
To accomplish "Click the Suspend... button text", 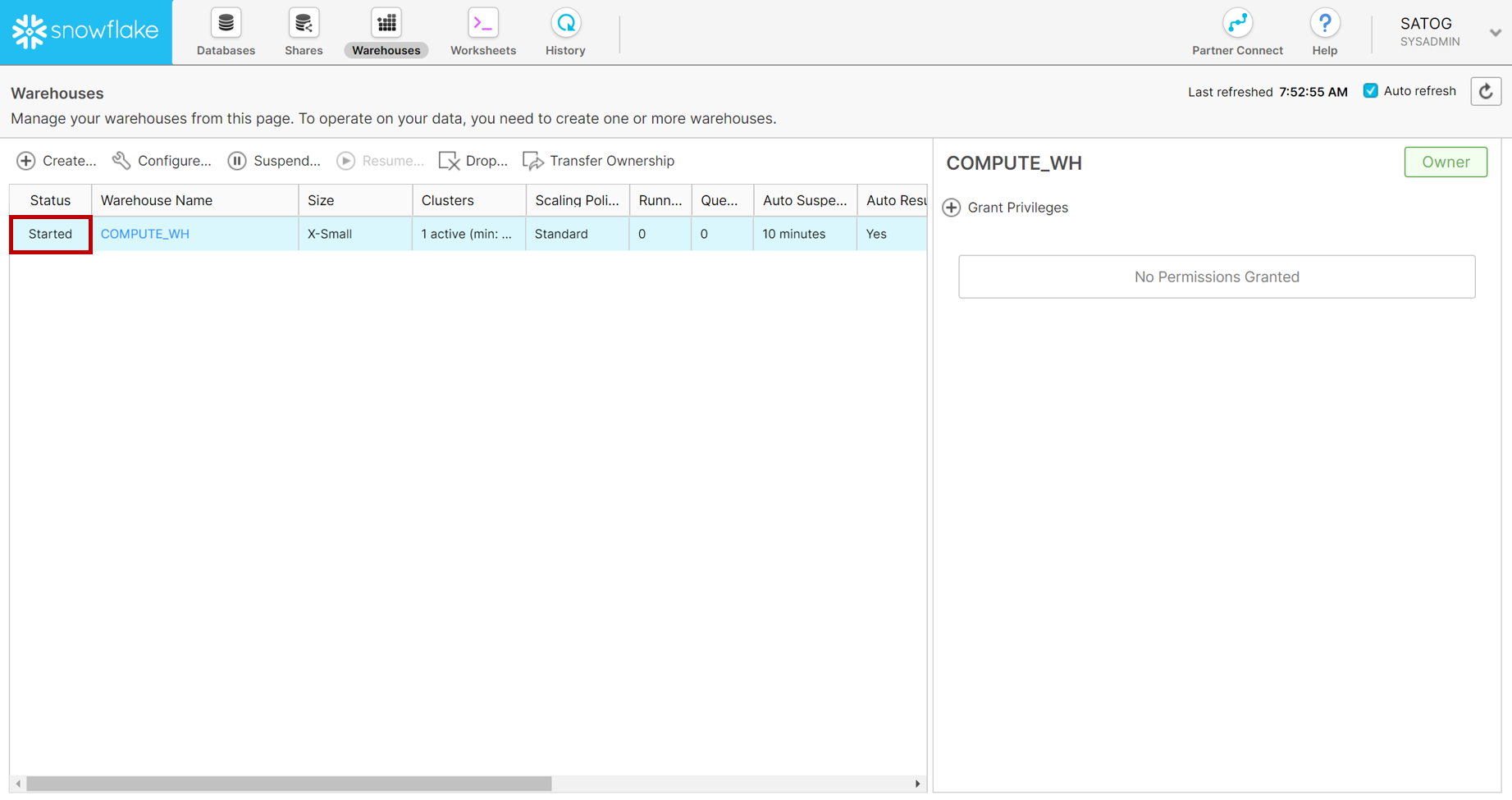I will pos(287,161).
